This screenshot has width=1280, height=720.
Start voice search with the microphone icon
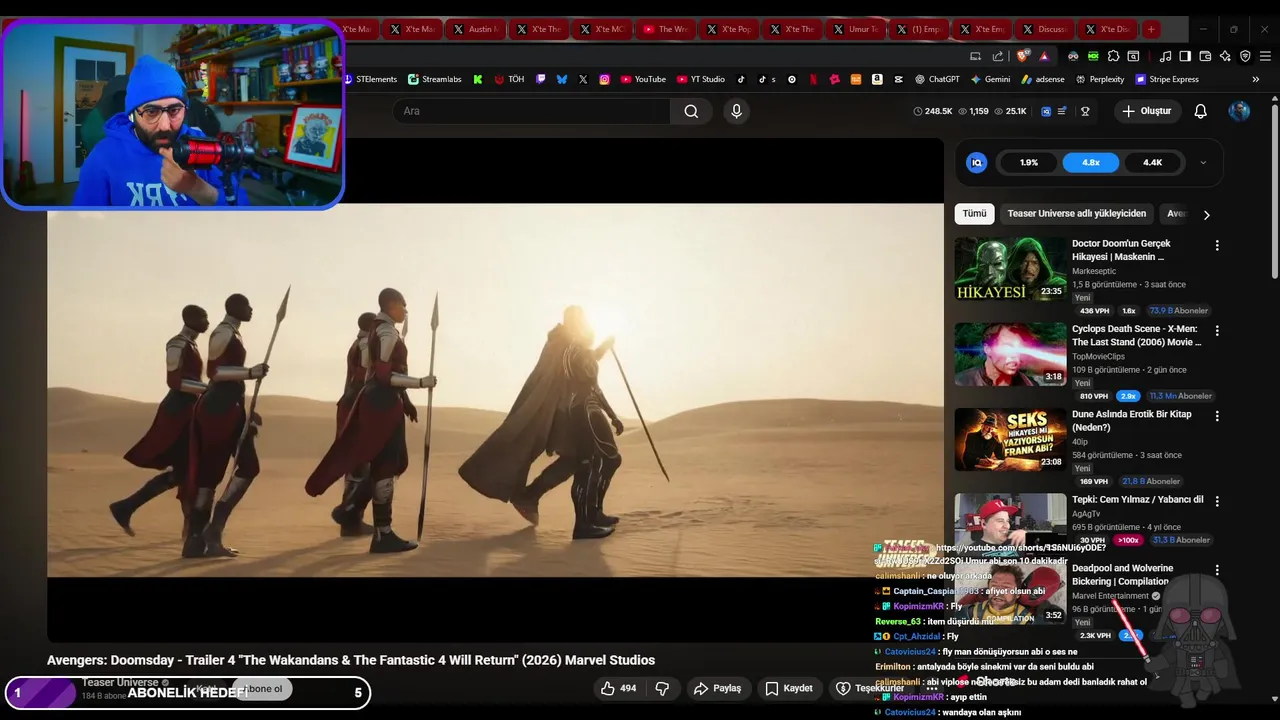coord(737,111)
